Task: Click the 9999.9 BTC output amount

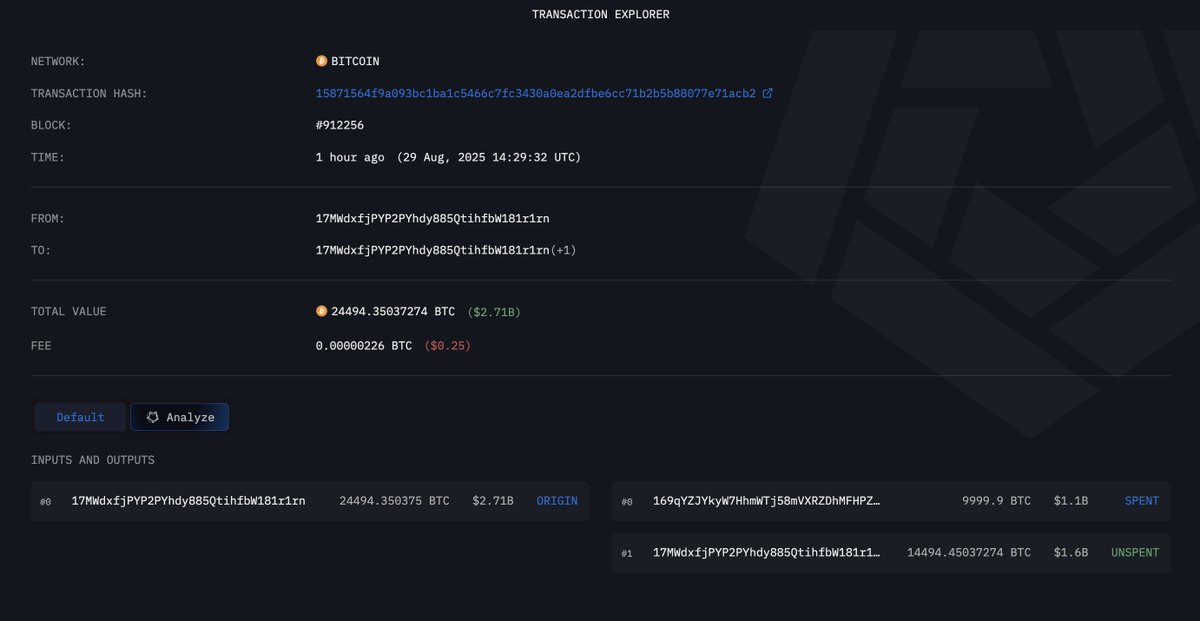Action: [996, 501]
